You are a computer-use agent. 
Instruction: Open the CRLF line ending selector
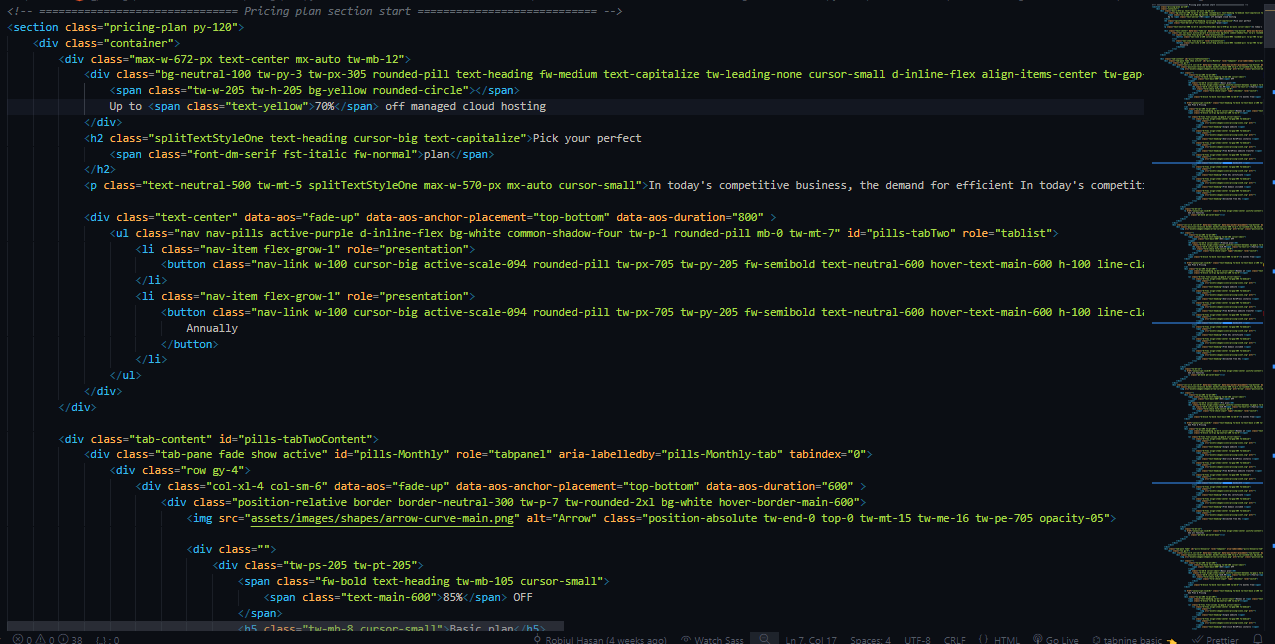[953, 638]
